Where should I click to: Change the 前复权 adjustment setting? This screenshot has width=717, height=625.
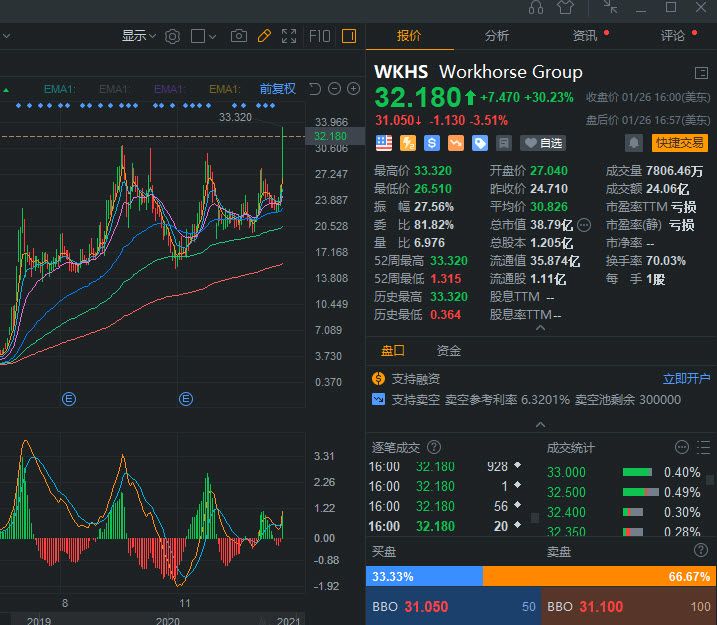(x=278, y=89)
